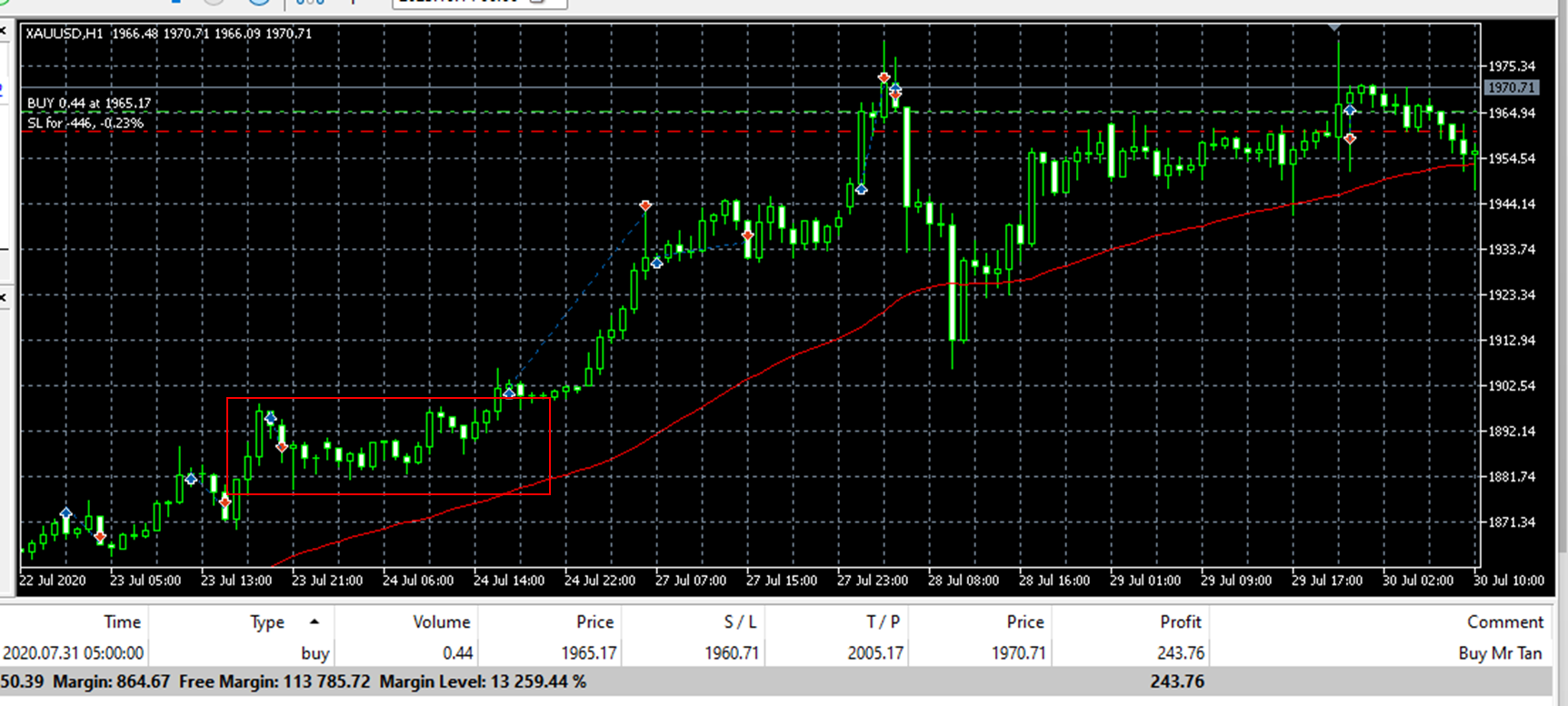Click the '24 Jul 22:00' time axis label
The width and height of the screenshot is (1568, 706).
click(x=600, y=581)
